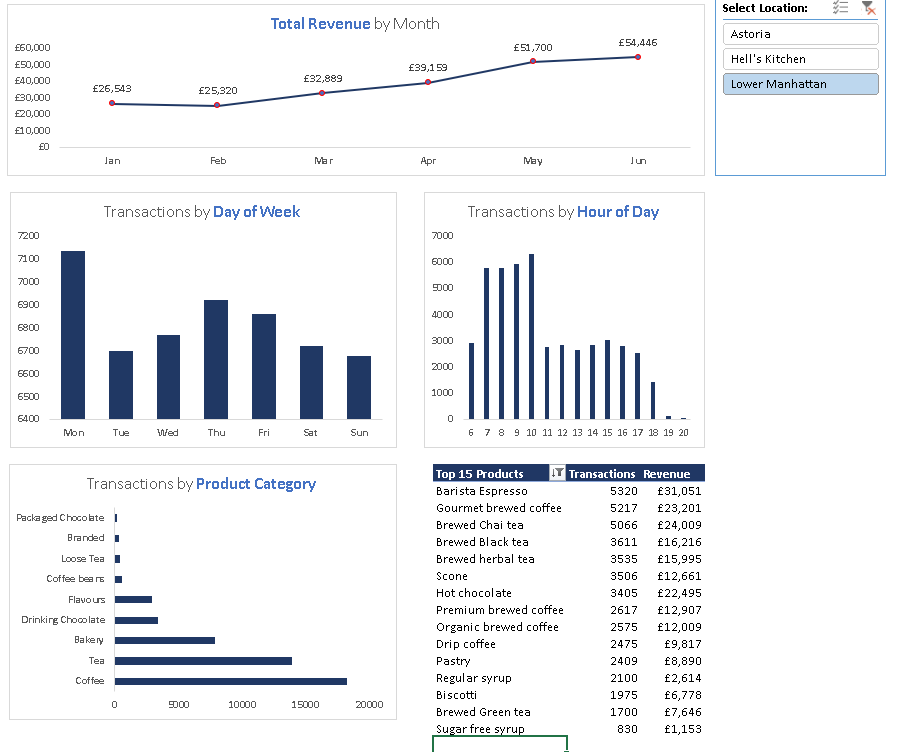Clear the location slicer filter
This screenshot has width=897, height=752.
868,8
